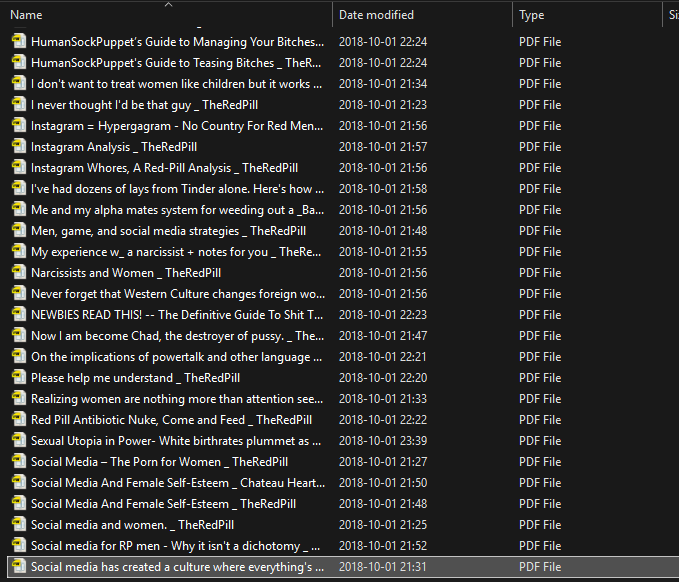
Task: Sort files by Date modified column
Action: pos(376,15)
